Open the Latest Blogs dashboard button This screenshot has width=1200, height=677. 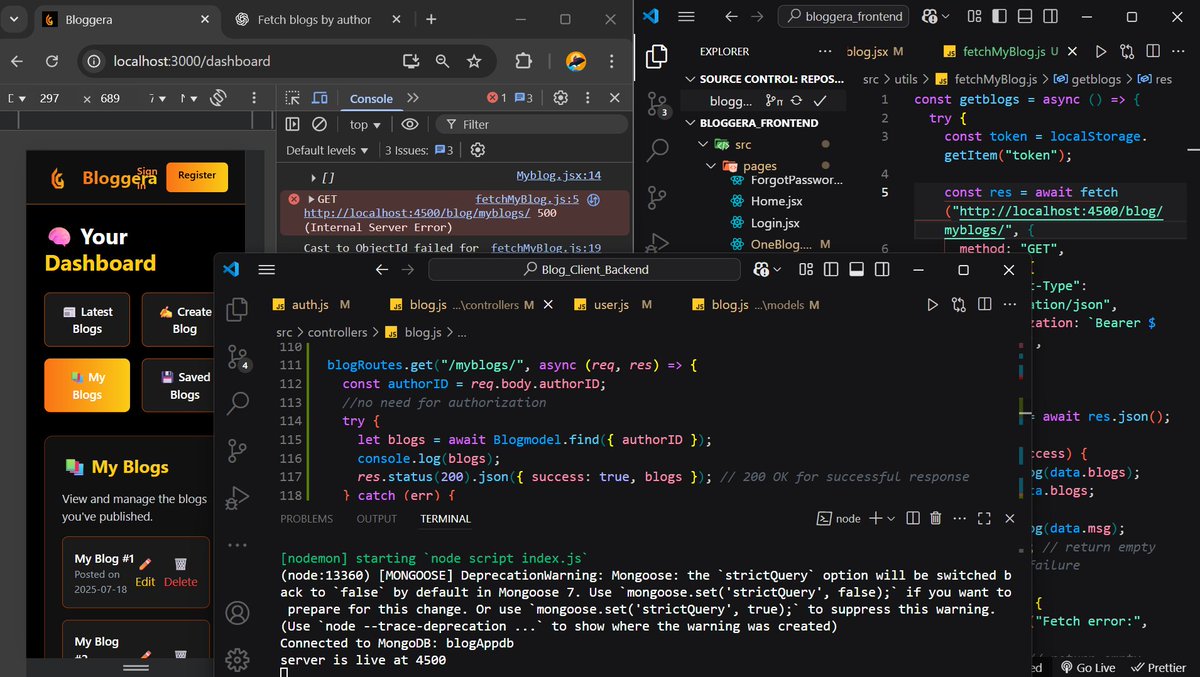(87, 320)
